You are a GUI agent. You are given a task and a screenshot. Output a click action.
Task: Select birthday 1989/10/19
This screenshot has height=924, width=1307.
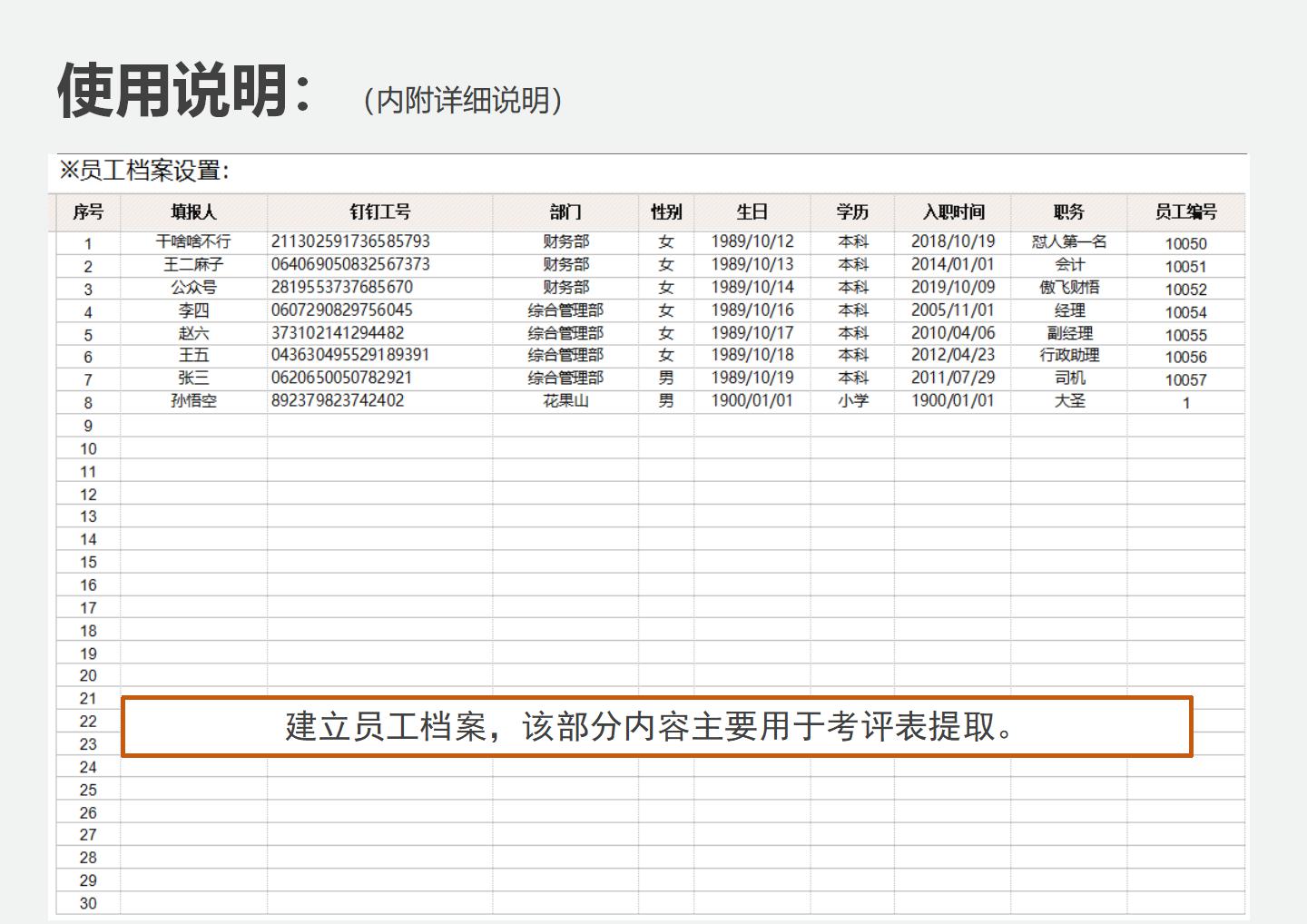pos(752,378)
